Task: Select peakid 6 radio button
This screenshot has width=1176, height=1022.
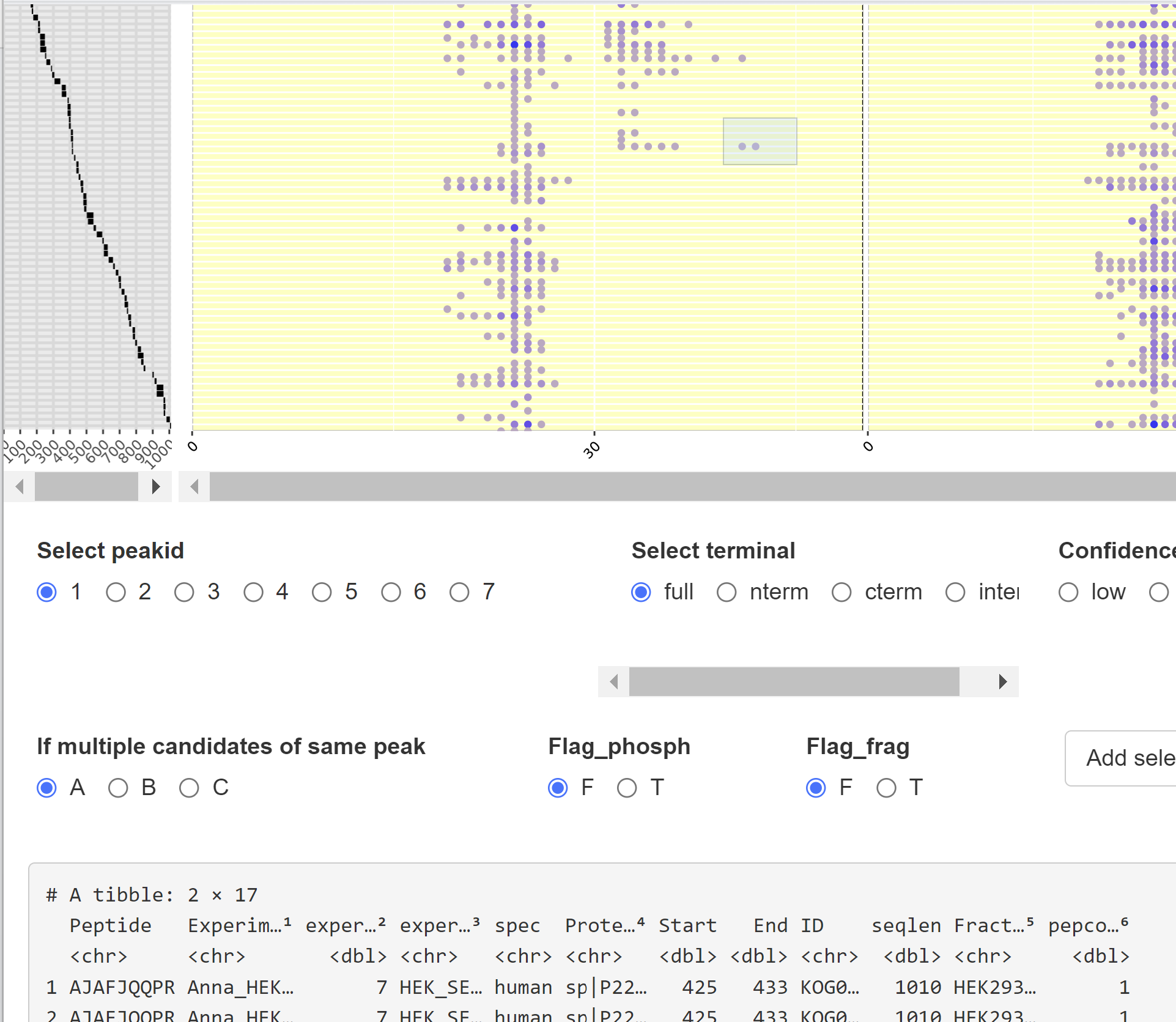Action: pos(391,592)
